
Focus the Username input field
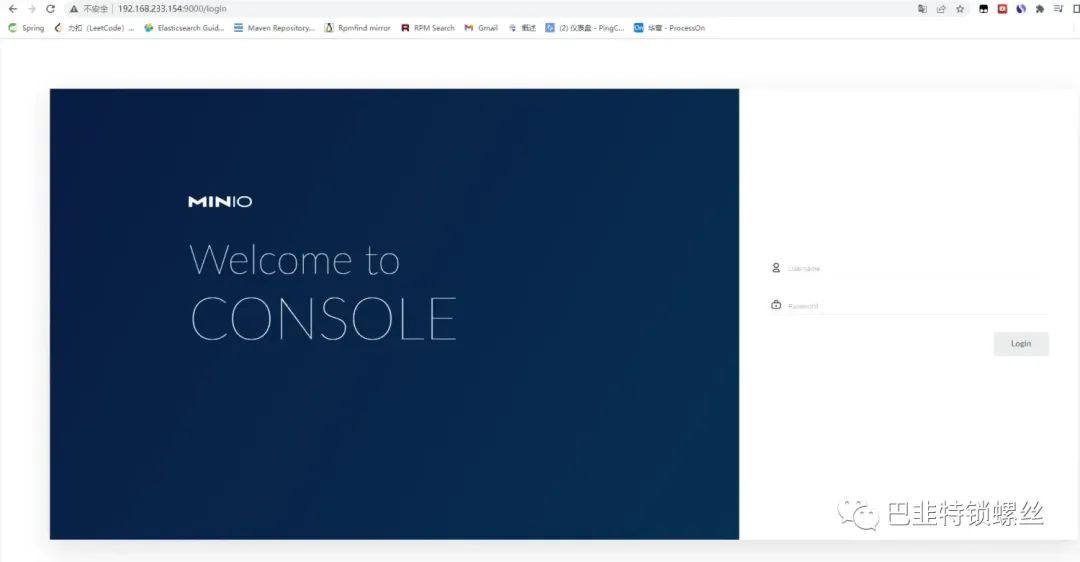coord(917,268)
